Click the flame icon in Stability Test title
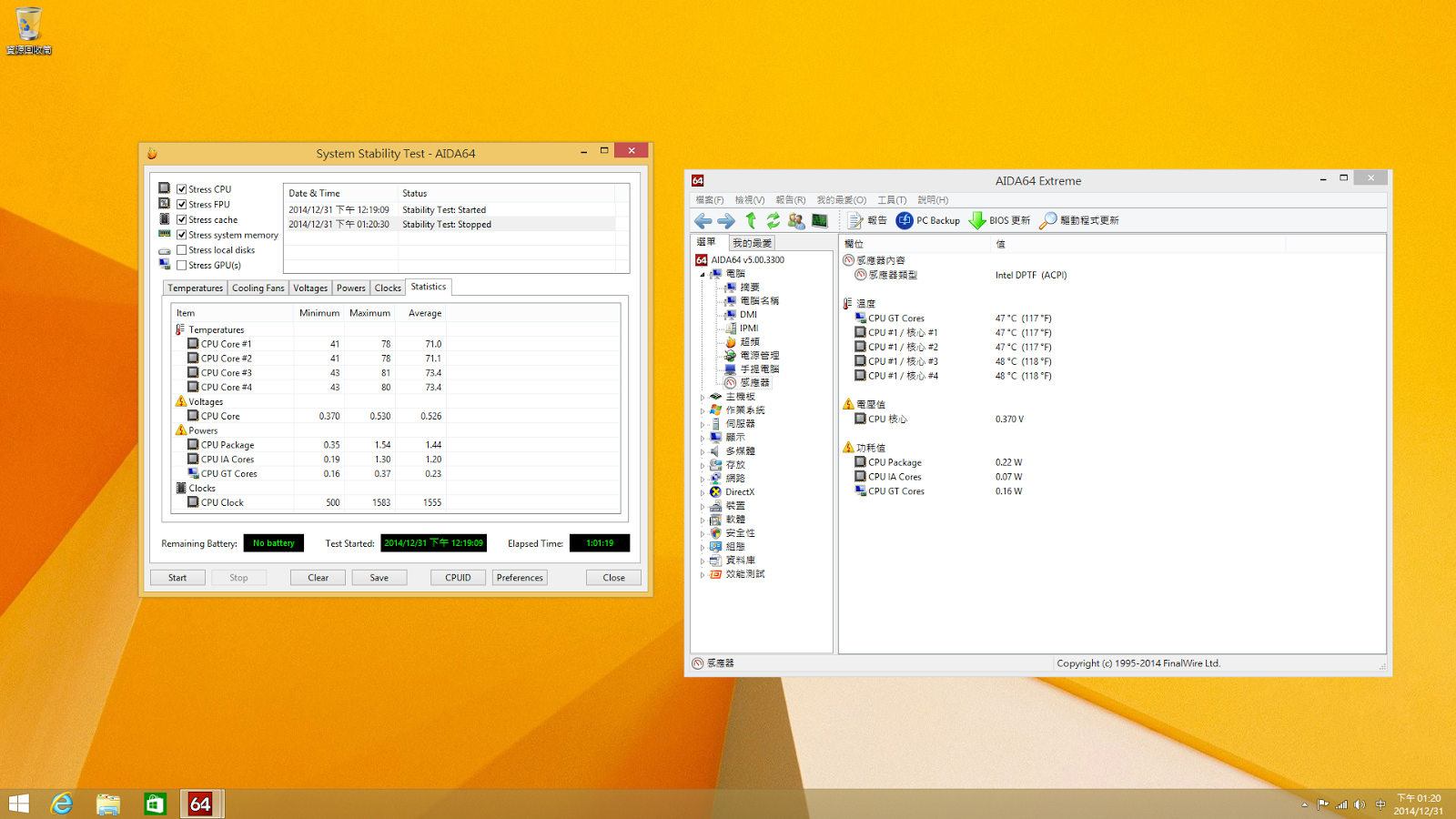1456x819 pixels. (152, 154)
